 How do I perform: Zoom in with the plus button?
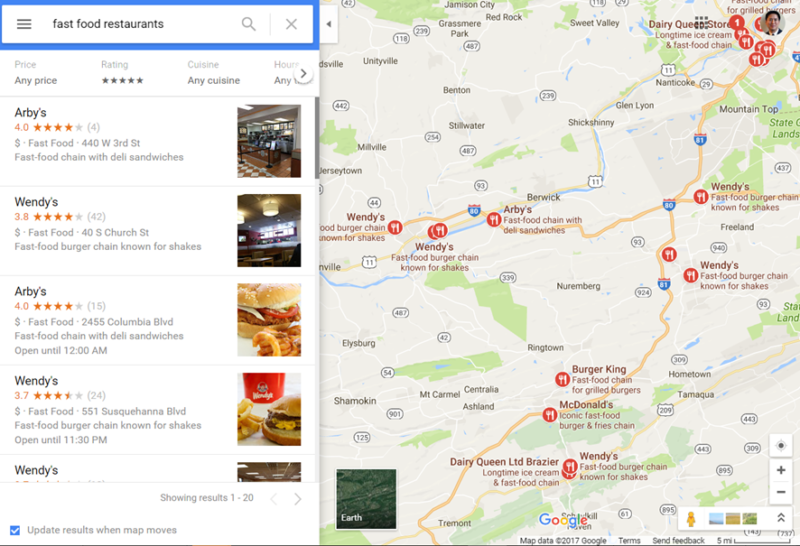tap(781, 470)
